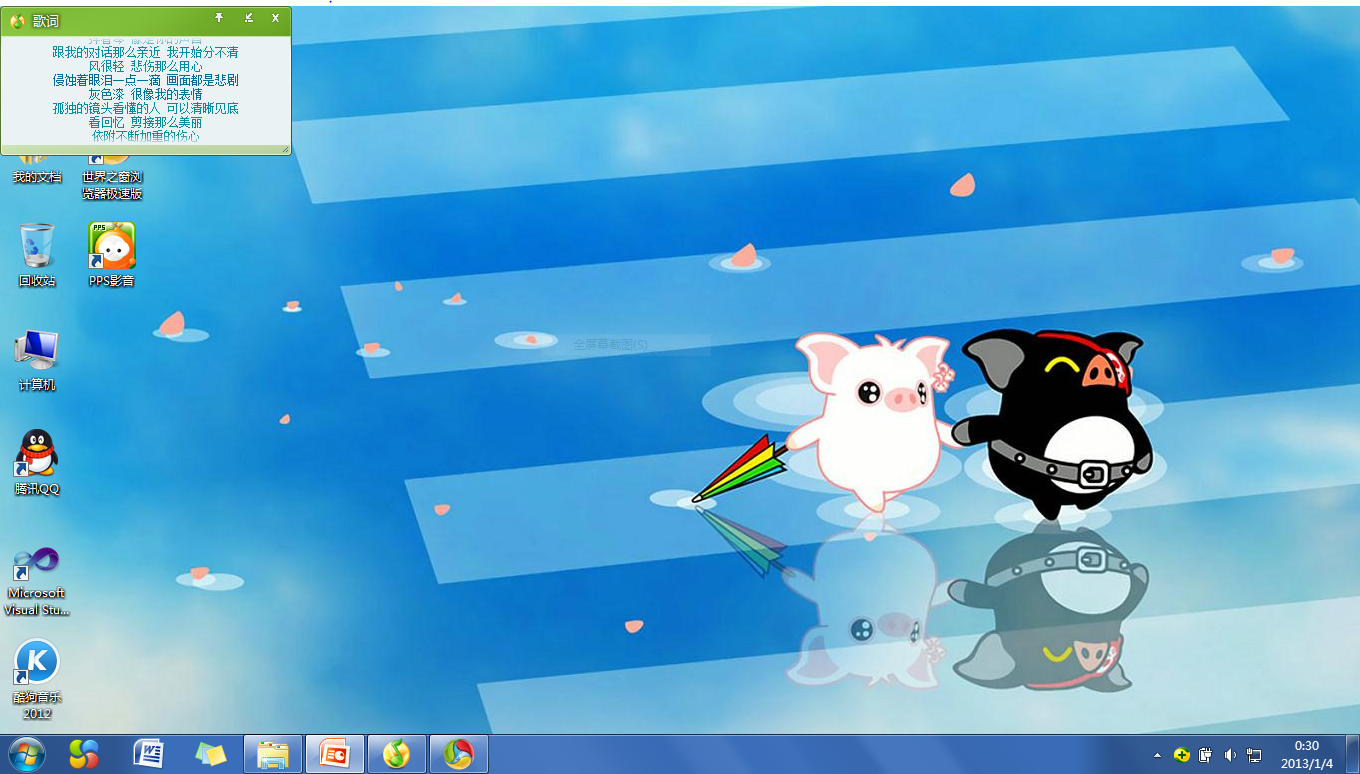Open the network tray icon
1360x774 pixels.
1254,755
